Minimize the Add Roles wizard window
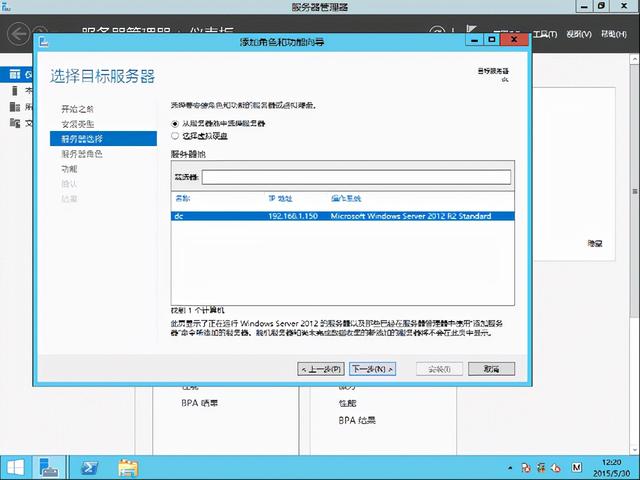Viewport: 640px width, 480px height. point(474,40)
